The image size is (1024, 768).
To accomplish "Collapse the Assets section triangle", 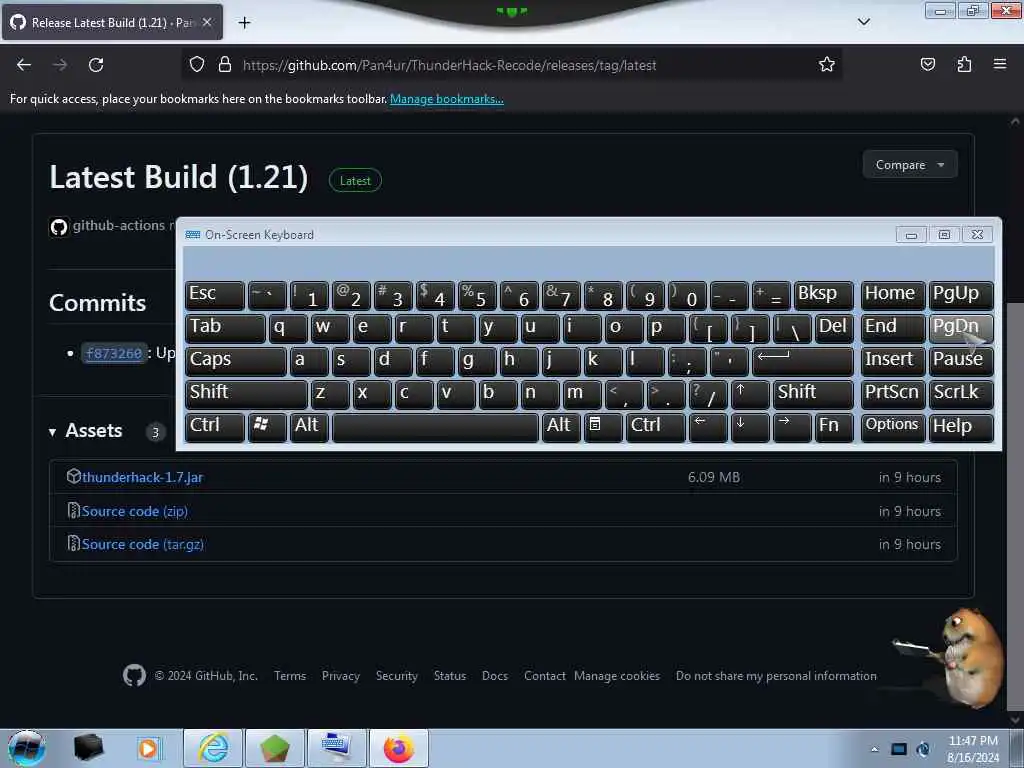I will pos(52,432).
